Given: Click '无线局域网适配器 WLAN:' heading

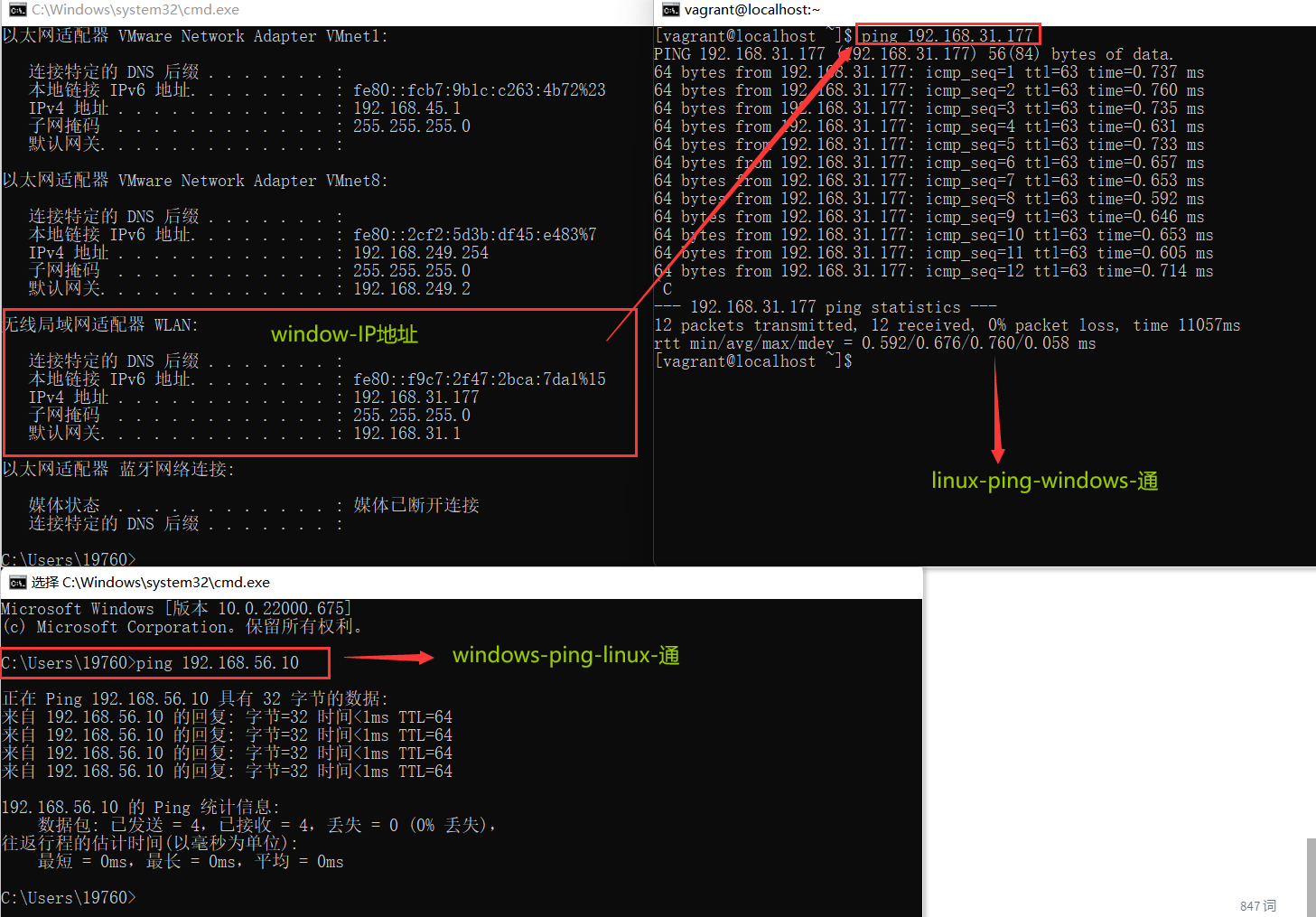Looking at the screenshot, I should coord(100,325).
